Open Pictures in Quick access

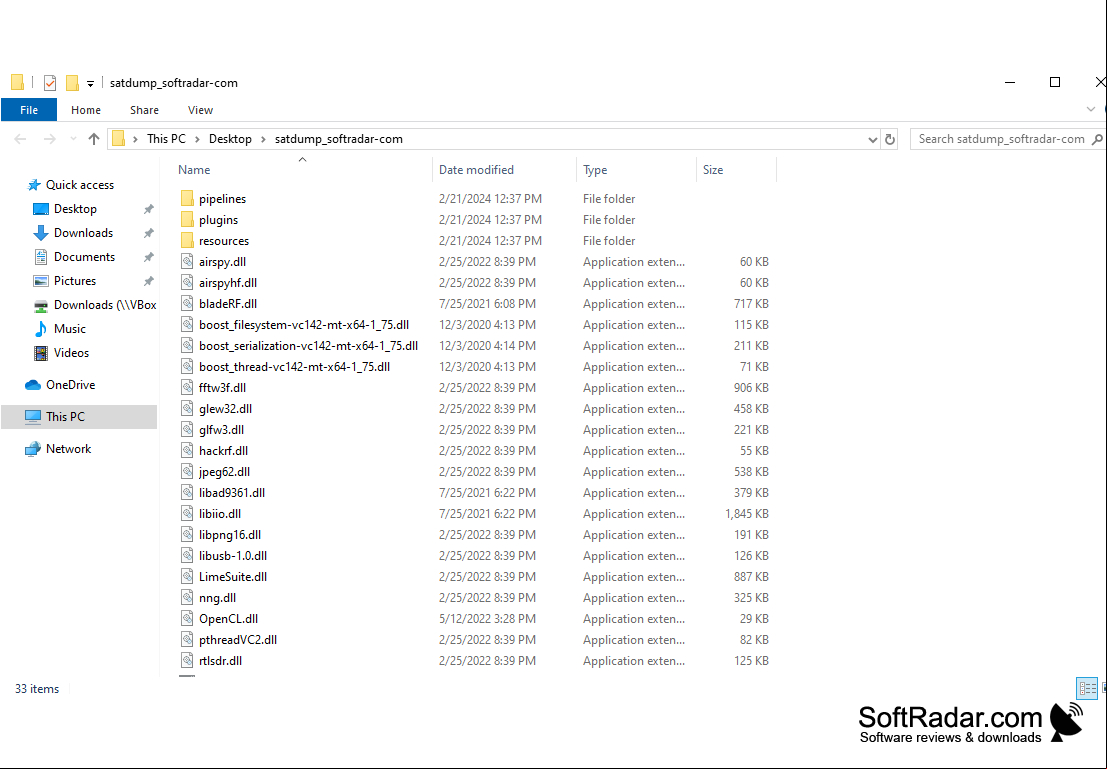pyautogui.click(x=75, y=281)
